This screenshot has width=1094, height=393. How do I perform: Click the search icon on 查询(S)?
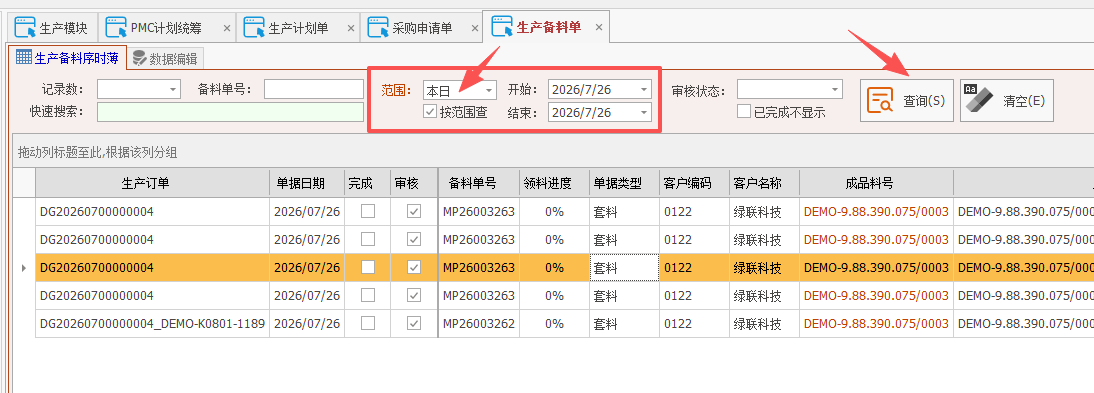pos(880,101)
